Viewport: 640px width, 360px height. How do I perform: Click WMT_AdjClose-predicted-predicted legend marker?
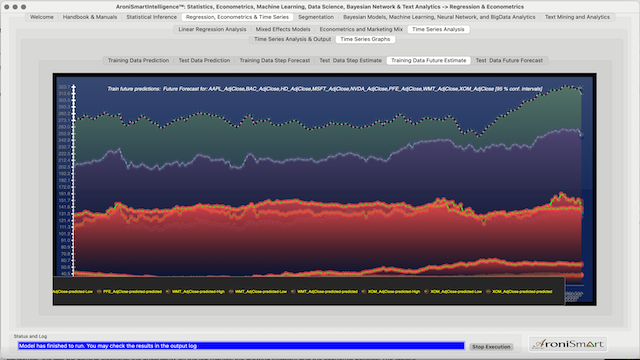(293, 291)
